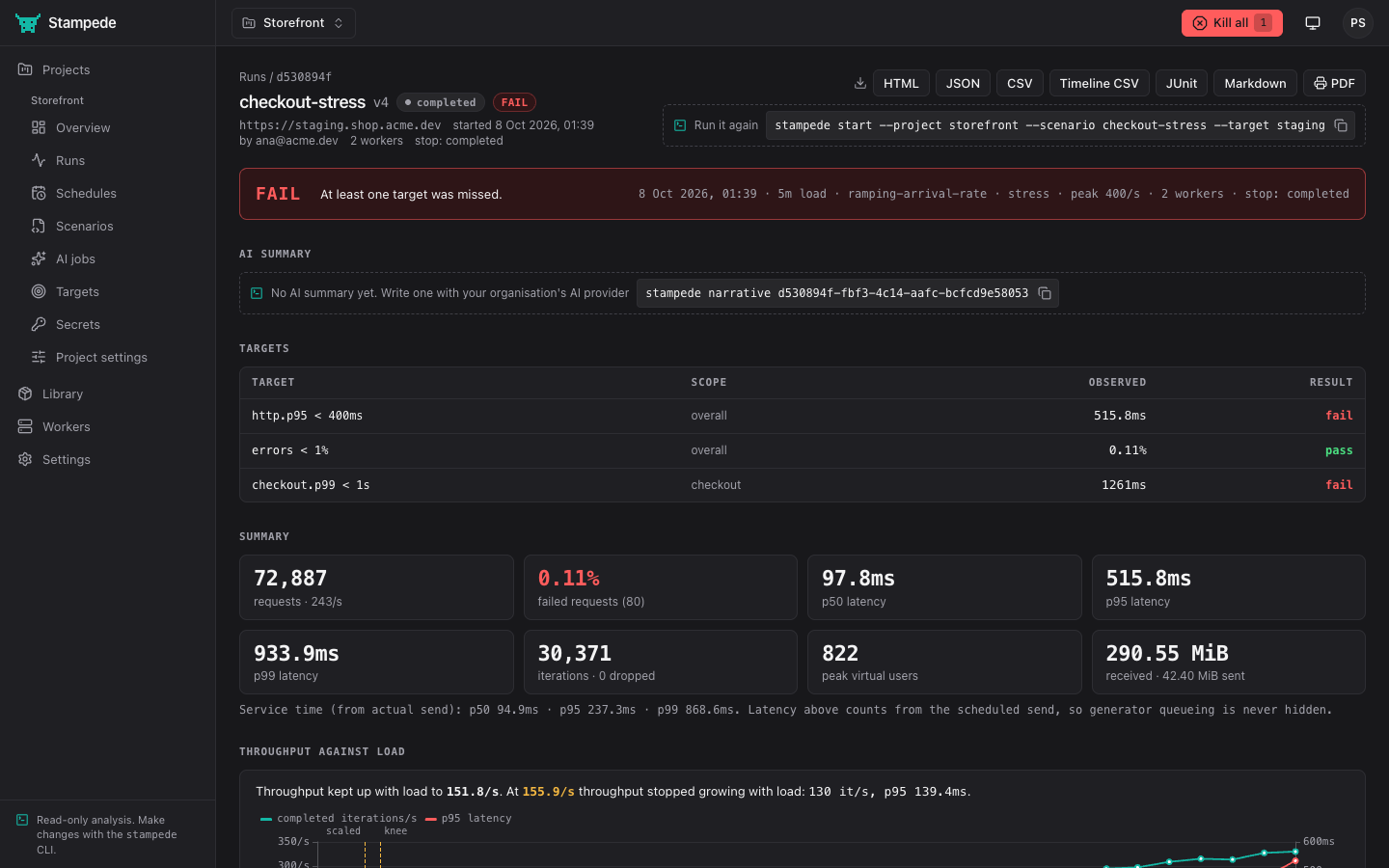This screenshot has height=868, width=1389.
Task: Click the Kill all button
Action: 1232,23
